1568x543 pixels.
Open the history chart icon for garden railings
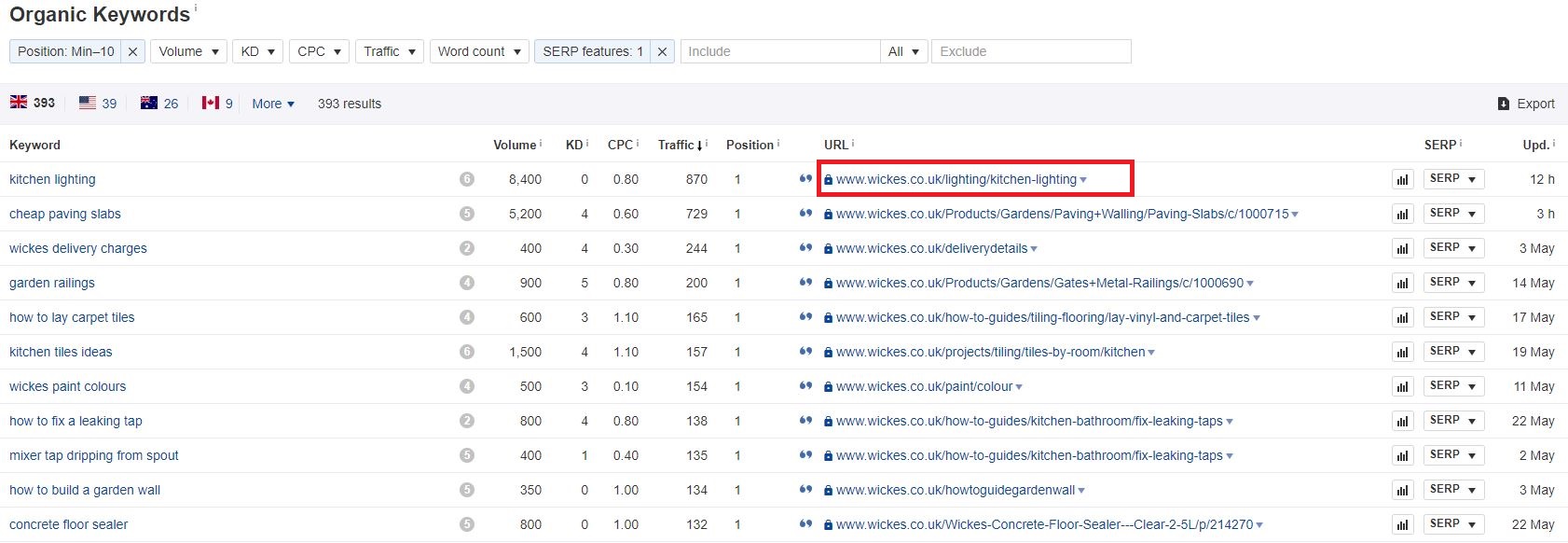point(1402,283)
